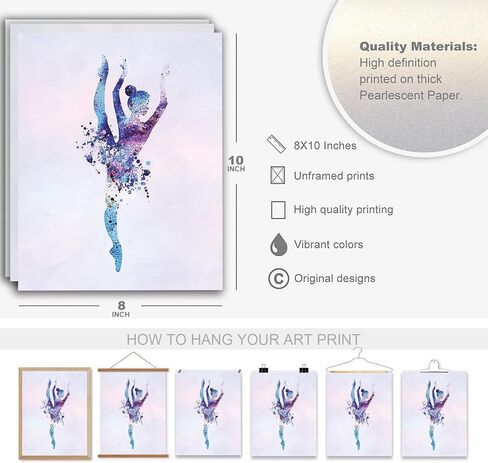Click the Original designs text
This screenshot has height=463, width=488.
(335, 278)
